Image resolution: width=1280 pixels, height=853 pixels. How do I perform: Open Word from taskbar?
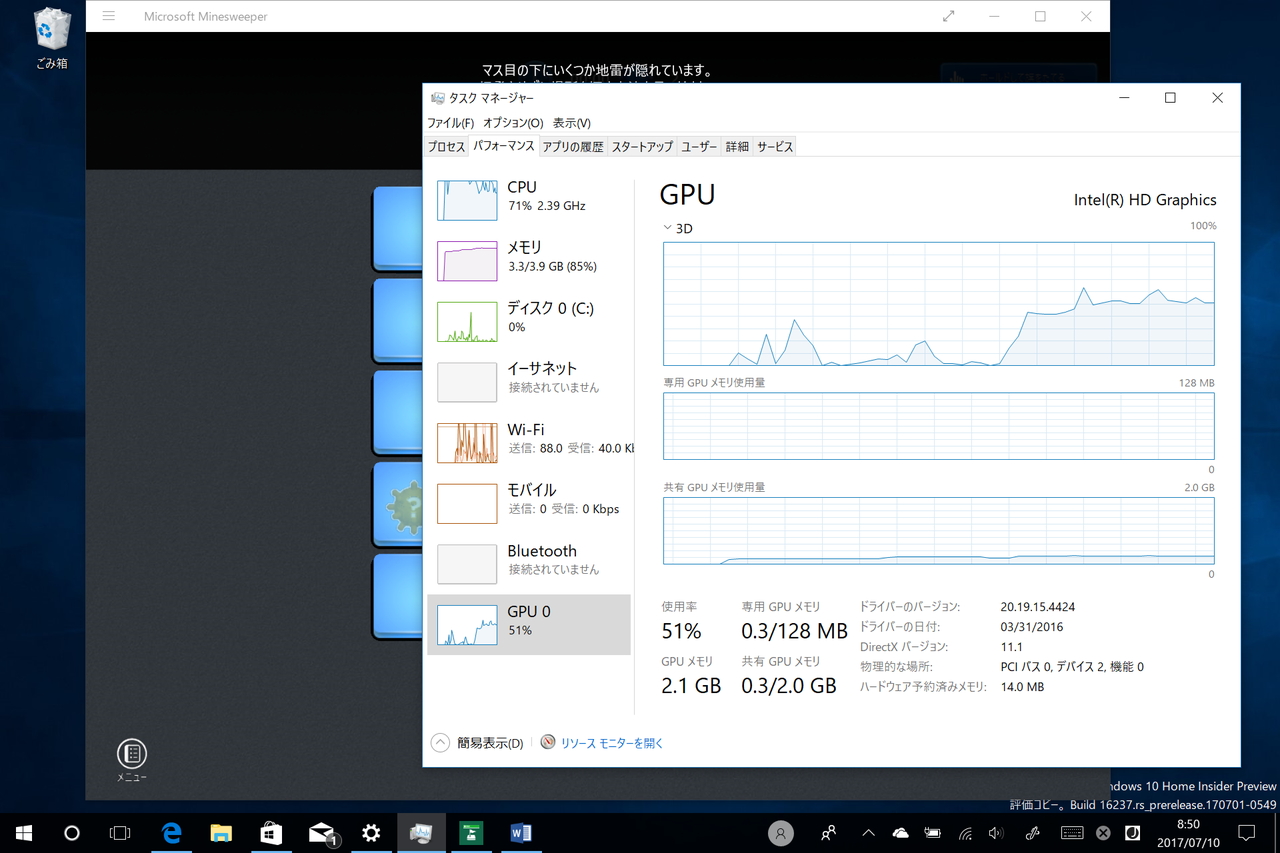point(521,833)
